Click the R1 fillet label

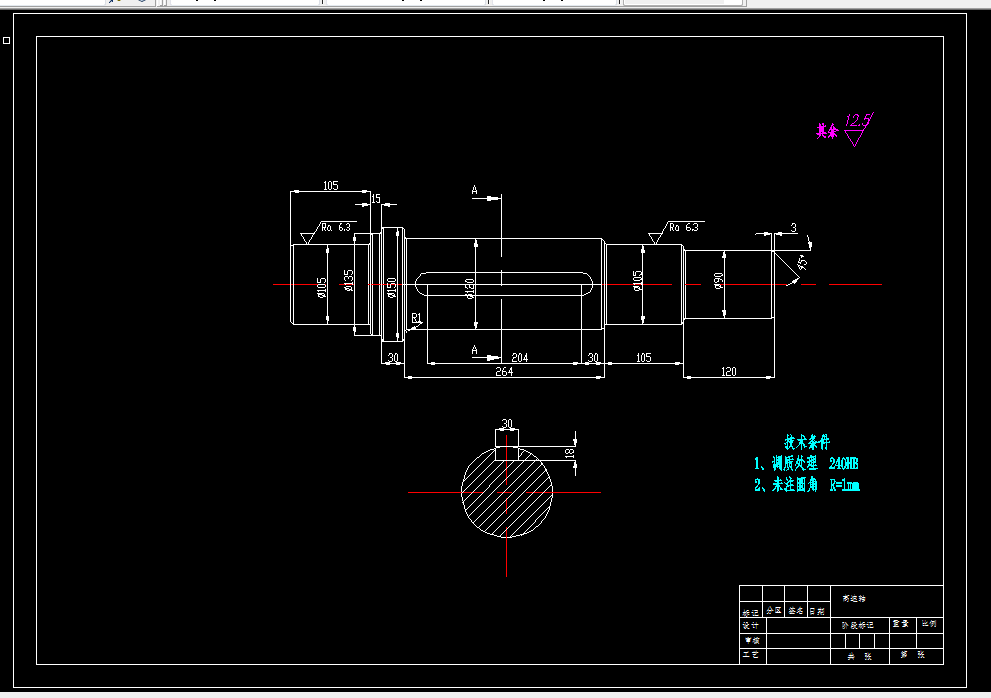point(416,318)
